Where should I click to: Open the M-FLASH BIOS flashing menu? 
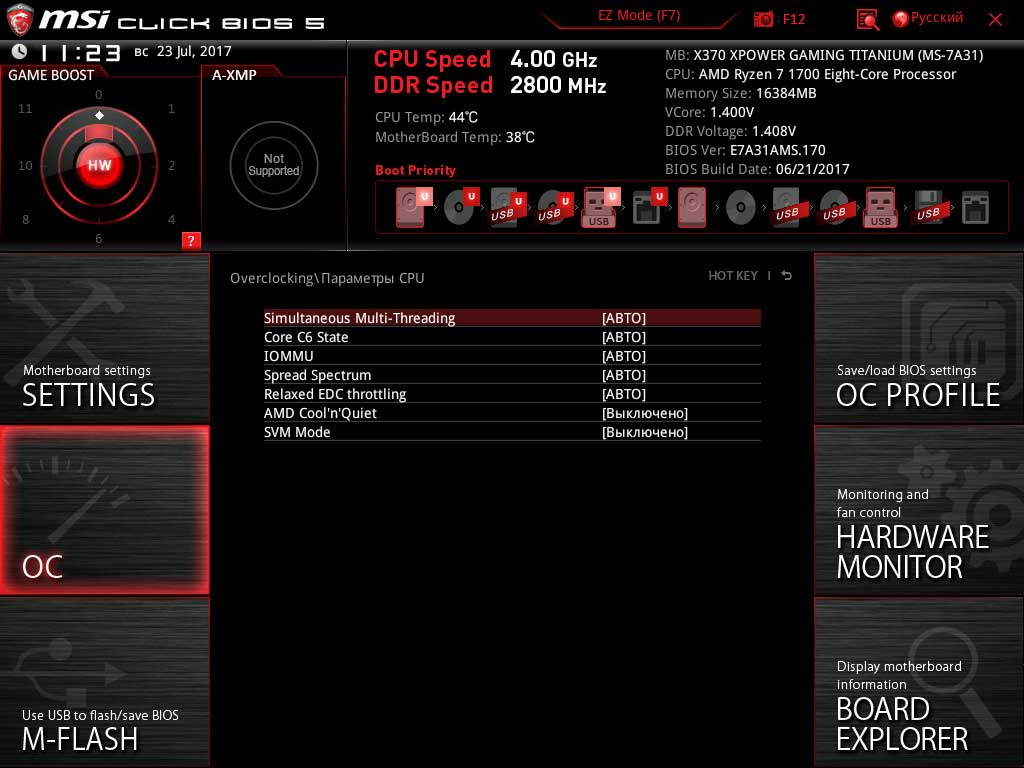[x=104, y=682]
